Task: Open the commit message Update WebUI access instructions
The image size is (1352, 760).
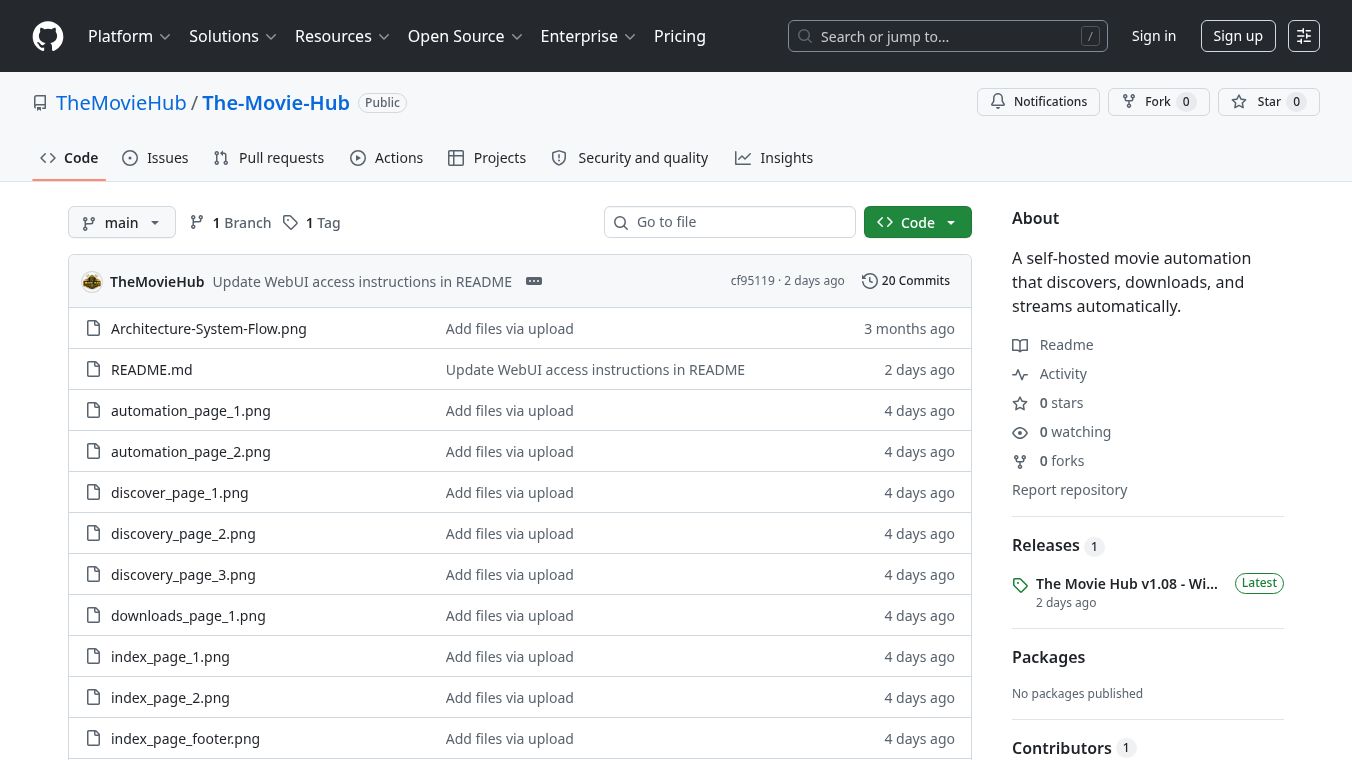Action: 362,282
